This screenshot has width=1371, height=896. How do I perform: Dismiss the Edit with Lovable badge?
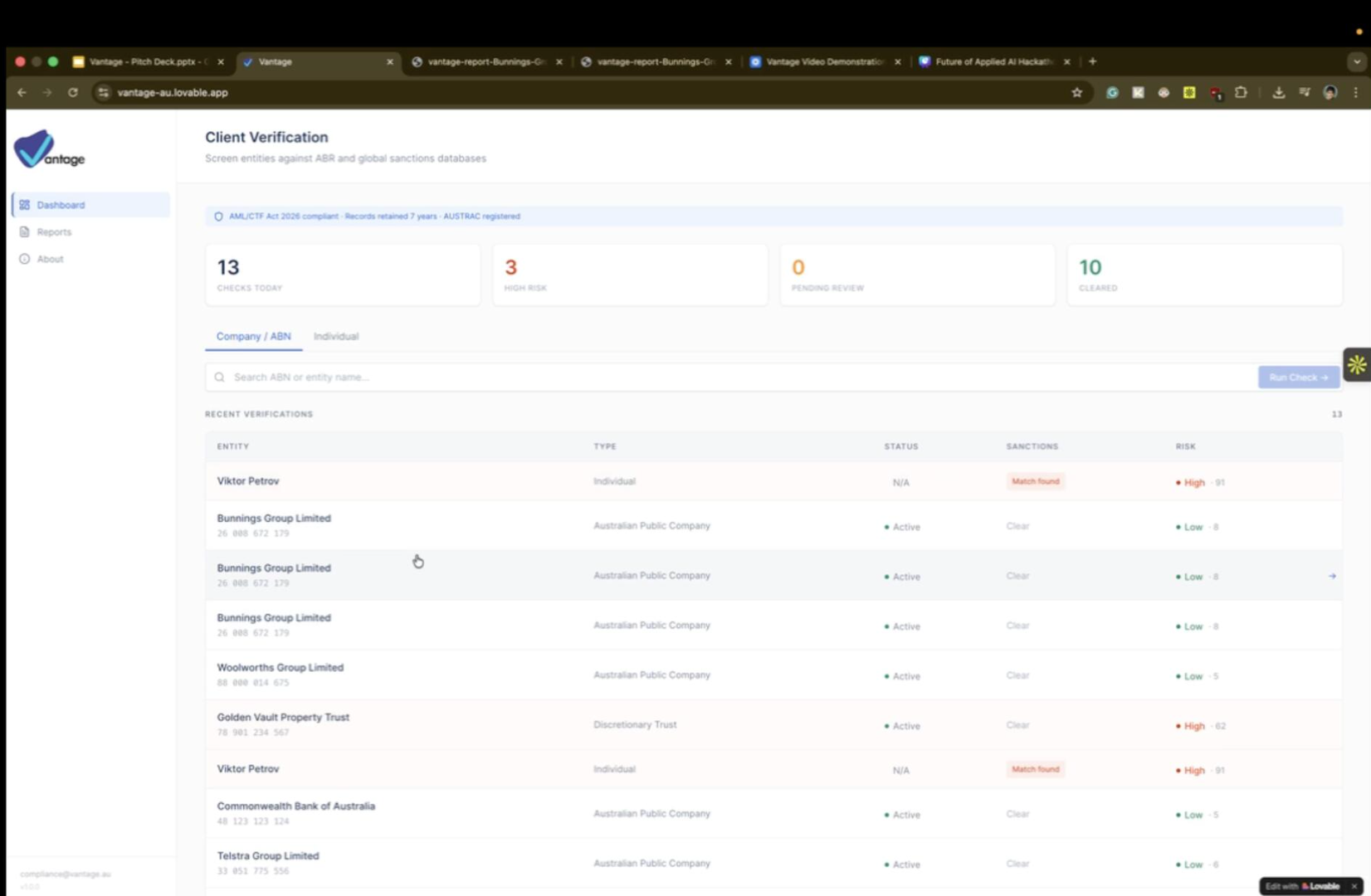(x=1354, y=886)
